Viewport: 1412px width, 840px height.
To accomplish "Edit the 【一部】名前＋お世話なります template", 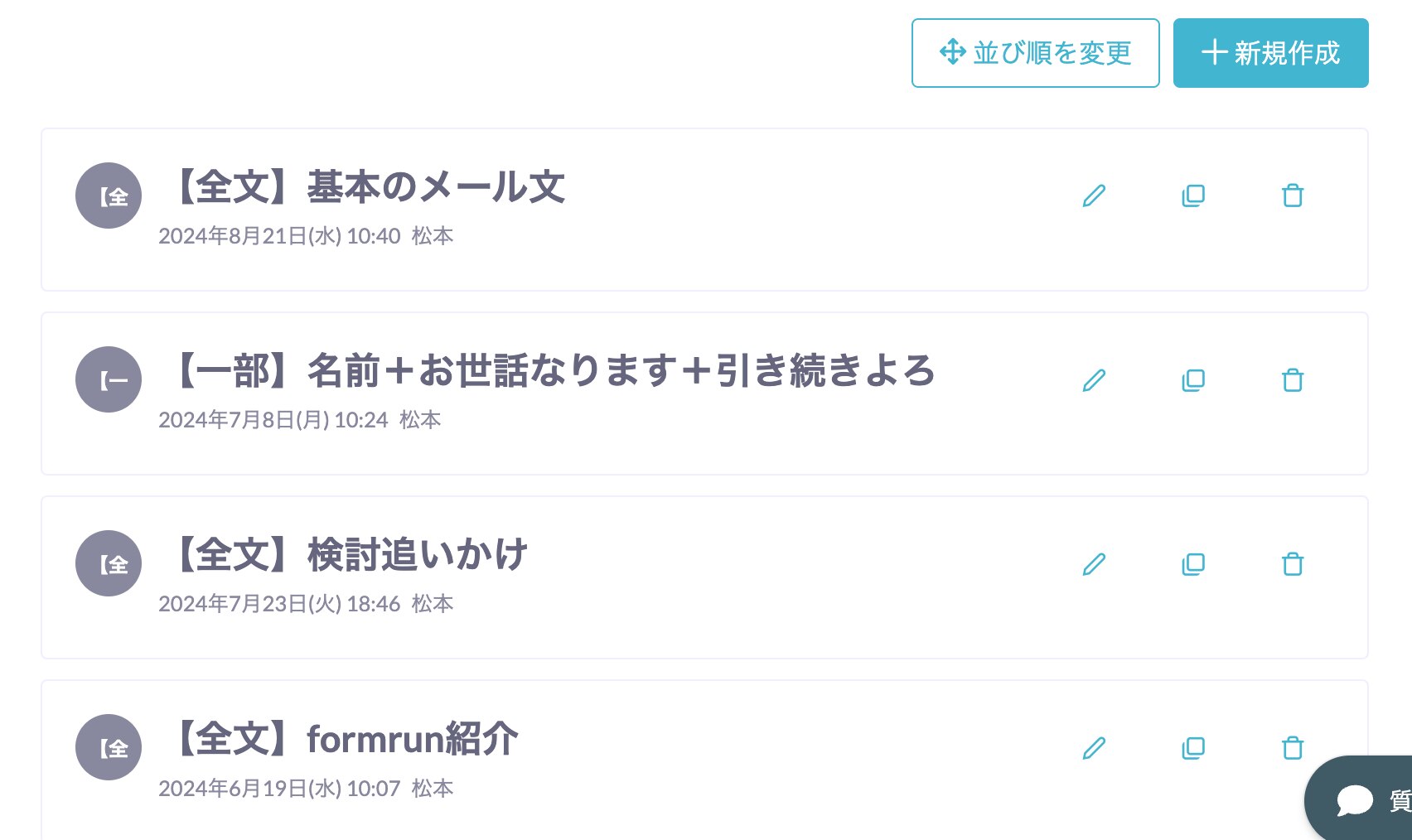I will [x=1094, y=380].
